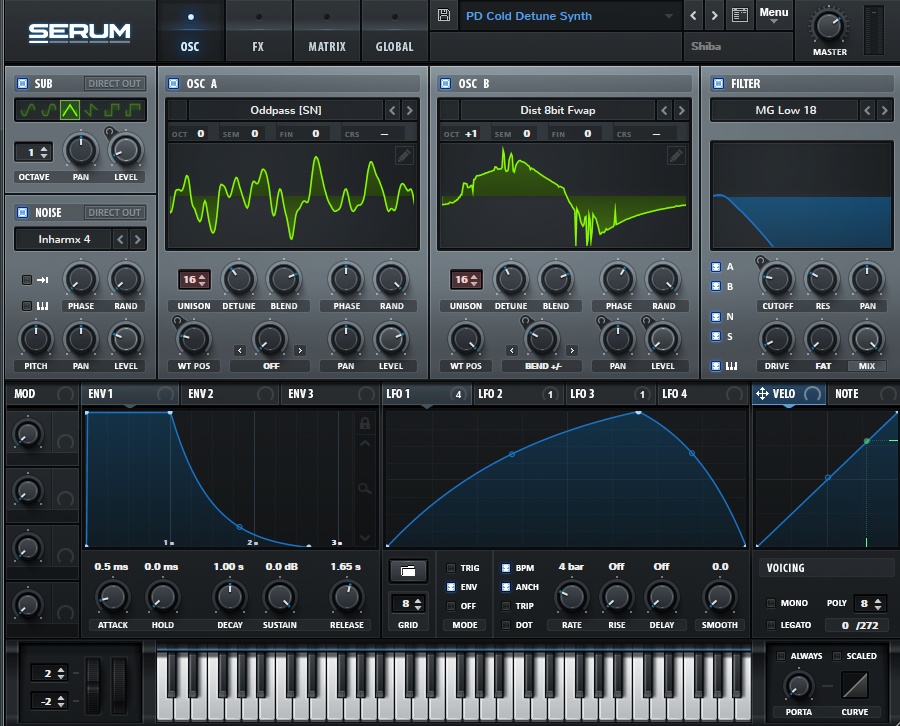The height and width of the screenshot is (726, 900).
Task: Select the triangle wave shape in SUB
Action: point(70,110)
